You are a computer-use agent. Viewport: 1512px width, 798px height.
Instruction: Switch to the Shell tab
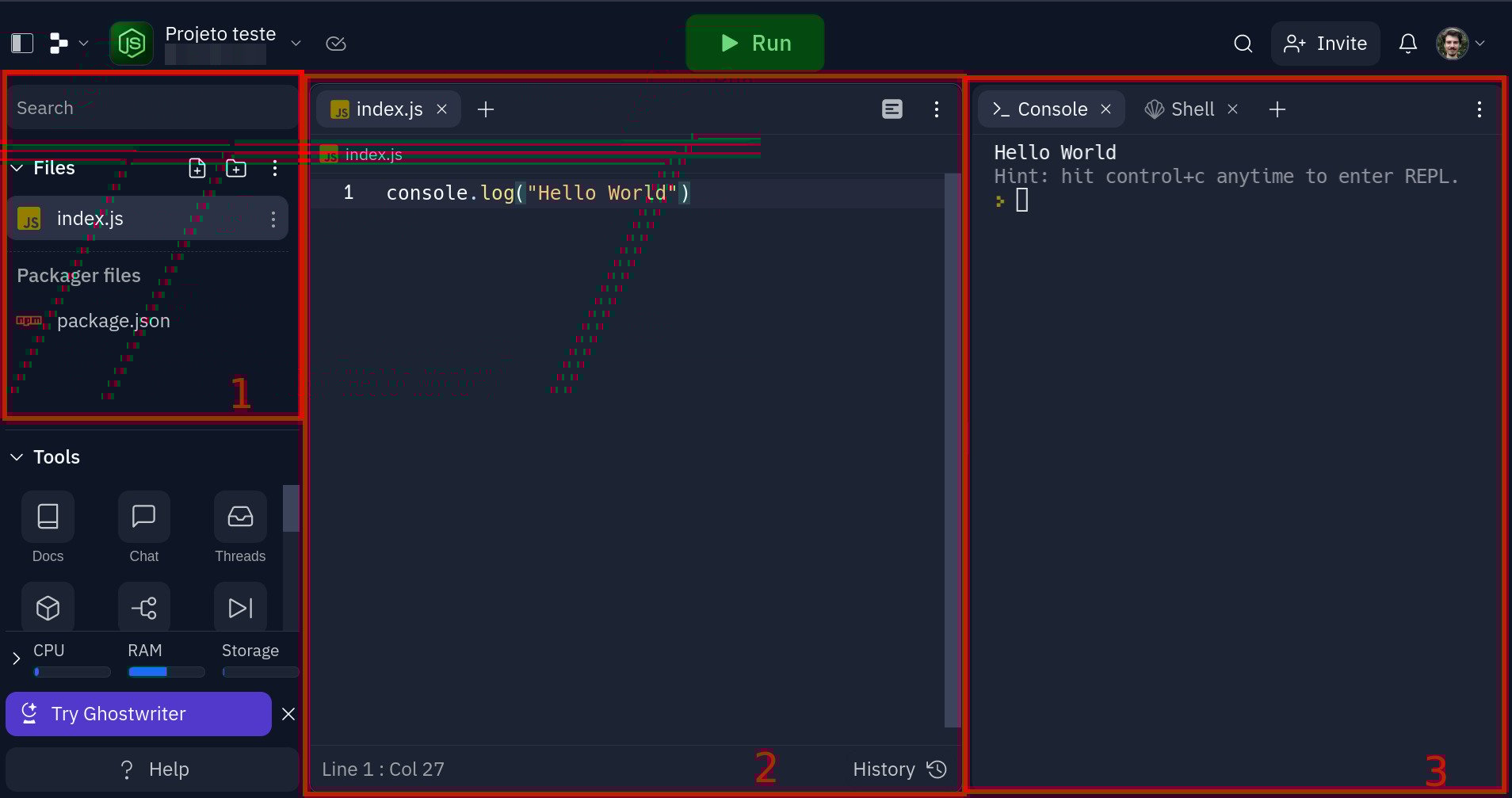pyautogui.click(x=1180, y=109)
